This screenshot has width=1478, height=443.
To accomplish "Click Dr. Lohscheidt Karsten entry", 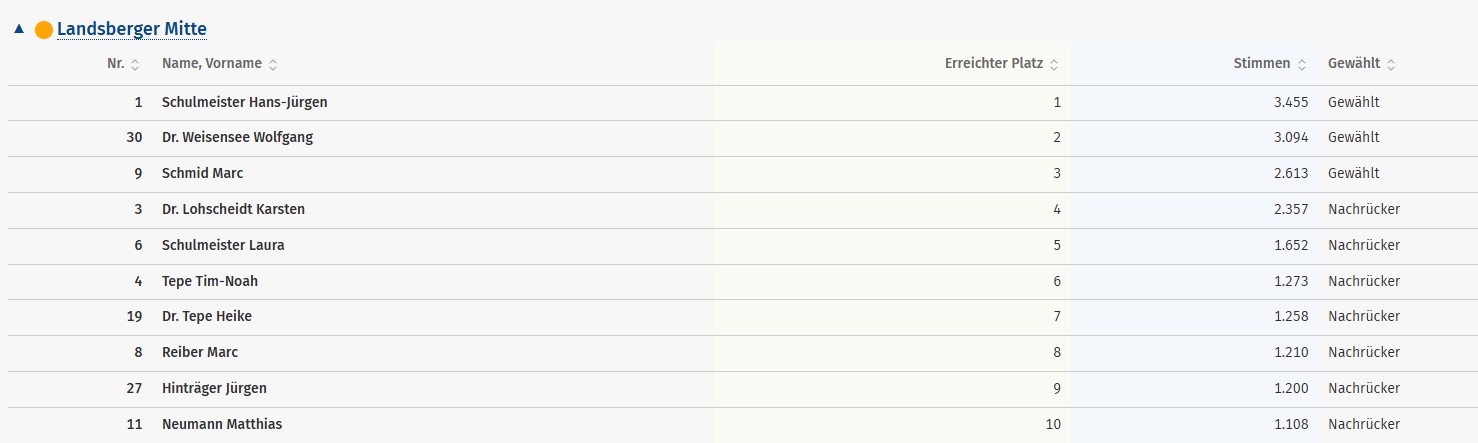I will 233,209.
